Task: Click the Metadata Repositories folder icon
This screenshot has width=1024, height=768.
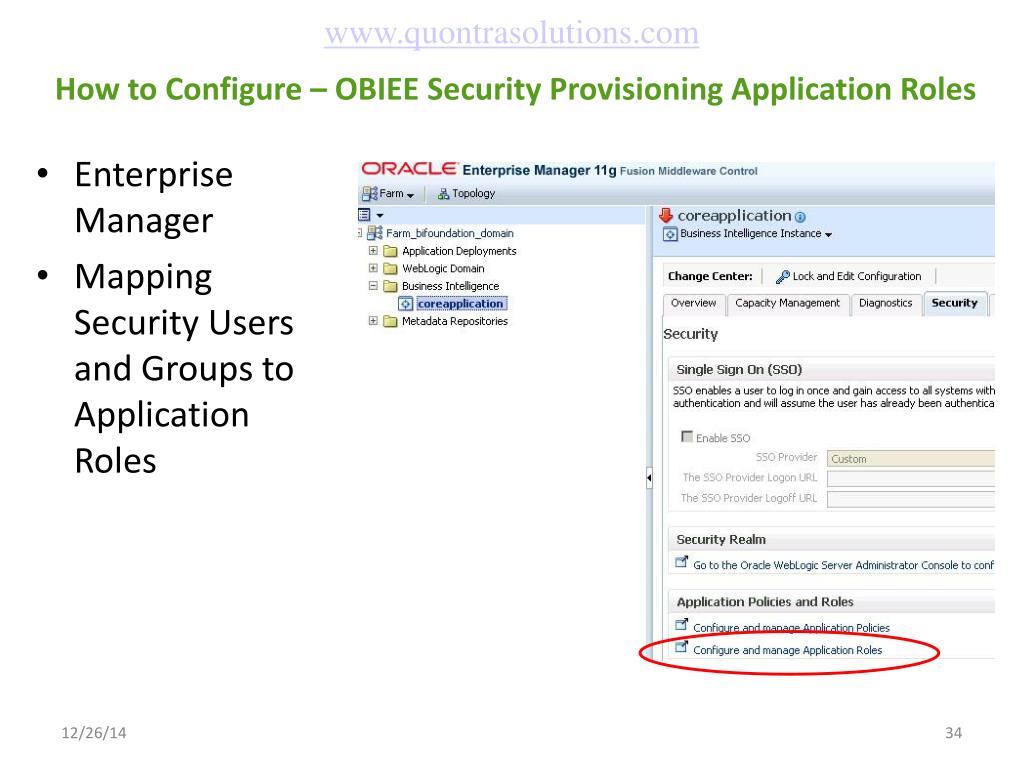Action: [391, 321]
